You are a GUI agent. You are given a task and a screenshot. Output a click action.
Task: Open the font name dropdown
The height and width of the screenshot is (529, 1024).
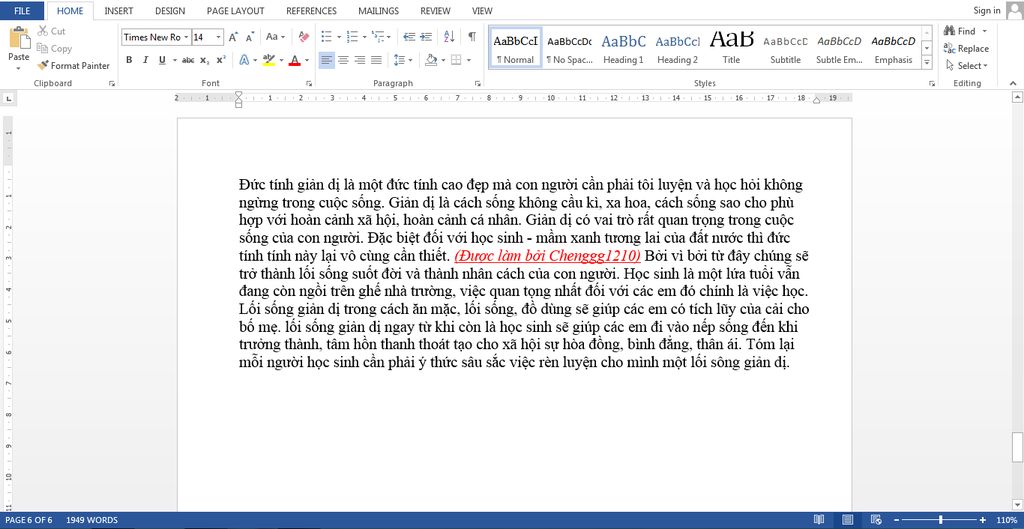click(186, 37)
